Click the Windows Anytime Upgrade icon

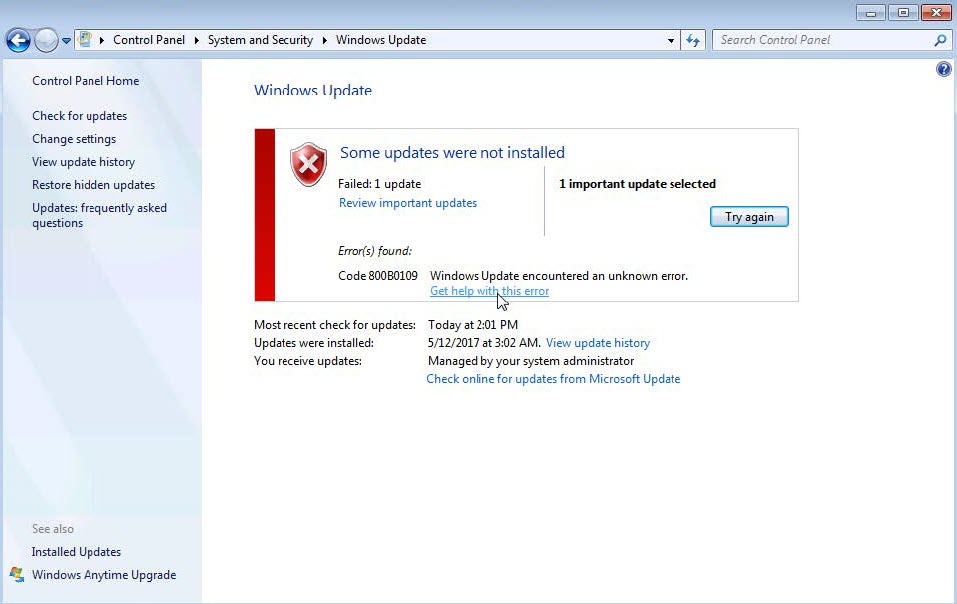click(x=17, y=575)
